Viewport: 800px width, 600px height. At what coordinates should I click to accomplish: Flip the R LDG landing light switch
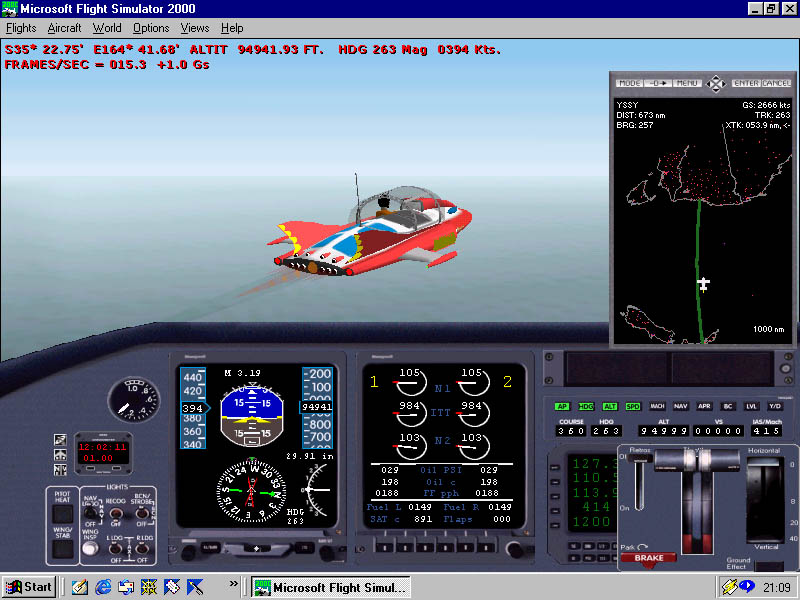coord(141,548)
